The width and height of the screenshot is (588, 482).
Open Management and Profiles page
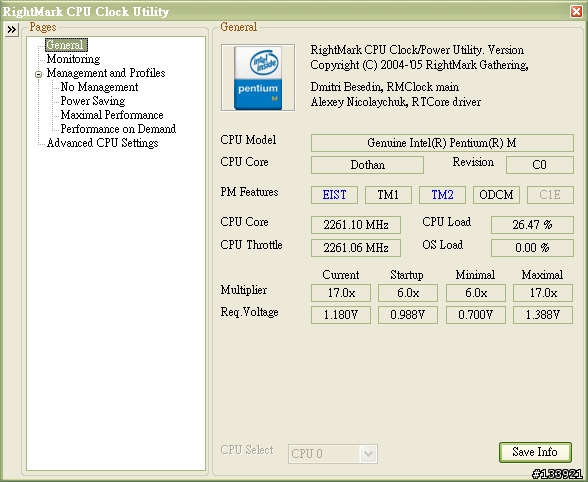[x=106, y=73]
